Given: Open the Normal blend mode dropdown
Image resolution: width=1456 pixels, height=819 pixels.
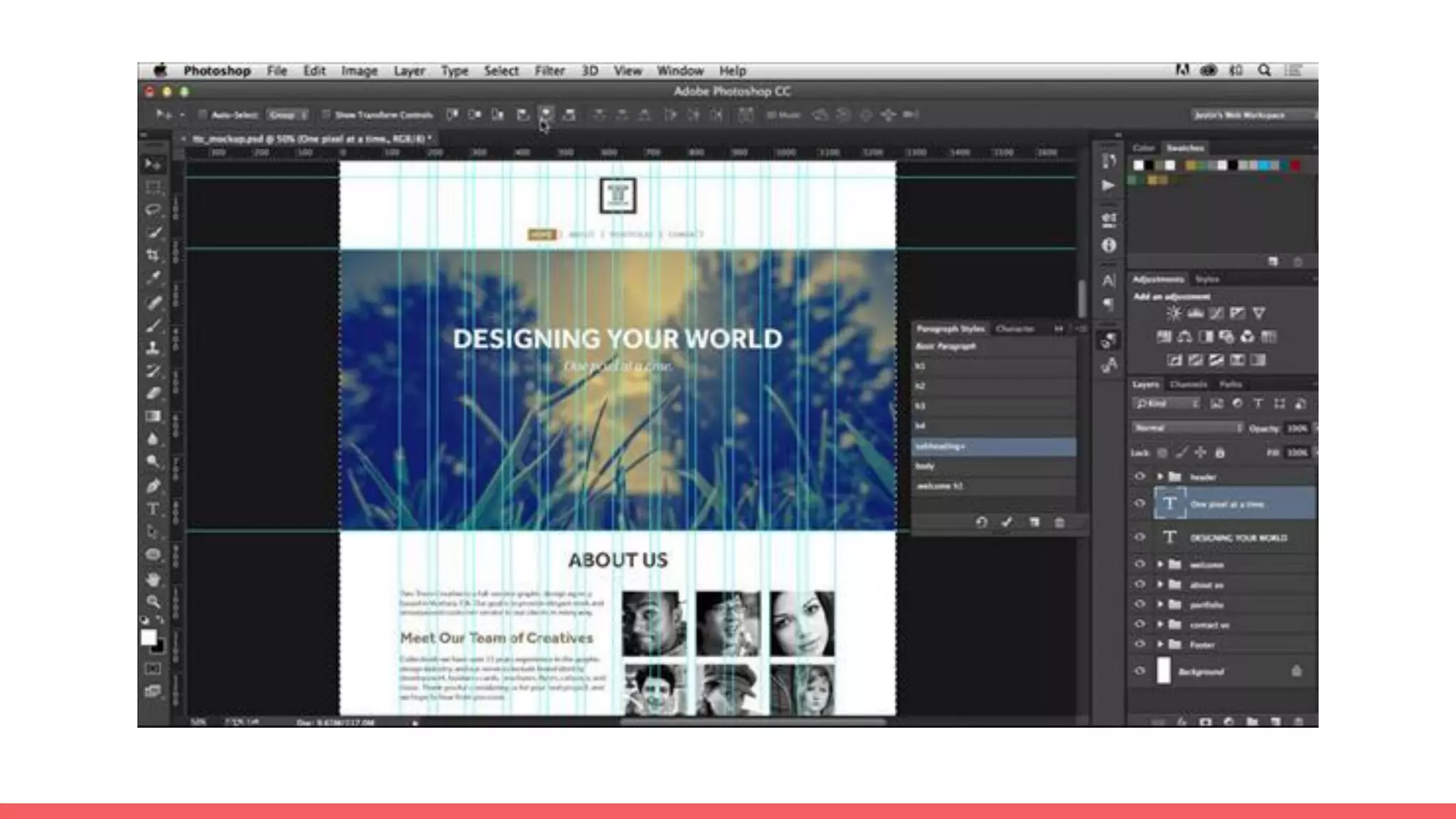Looking at the screenshot, I should point(1187,428).
